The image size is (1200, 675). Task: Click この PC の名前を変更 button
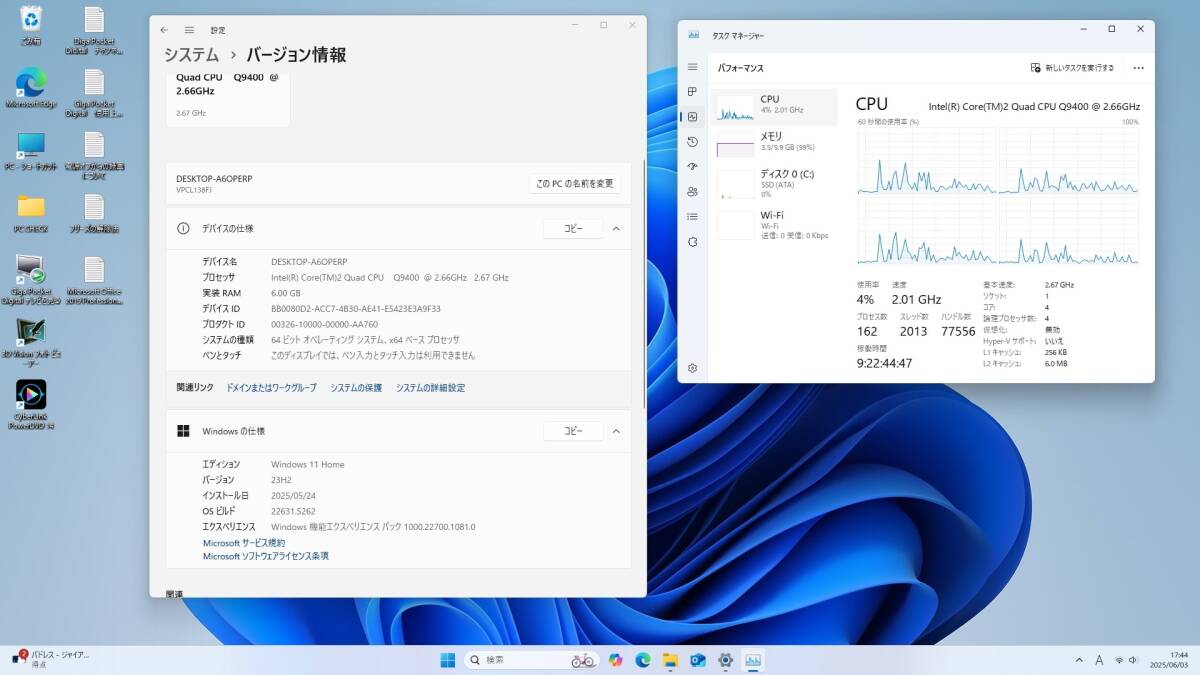[575, 184]
